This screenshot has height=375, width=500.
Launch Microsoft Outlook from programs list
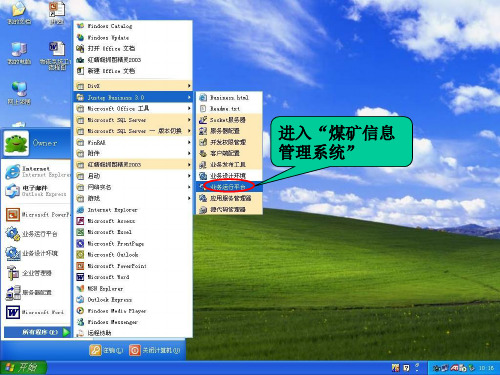[x=133, y=255]
